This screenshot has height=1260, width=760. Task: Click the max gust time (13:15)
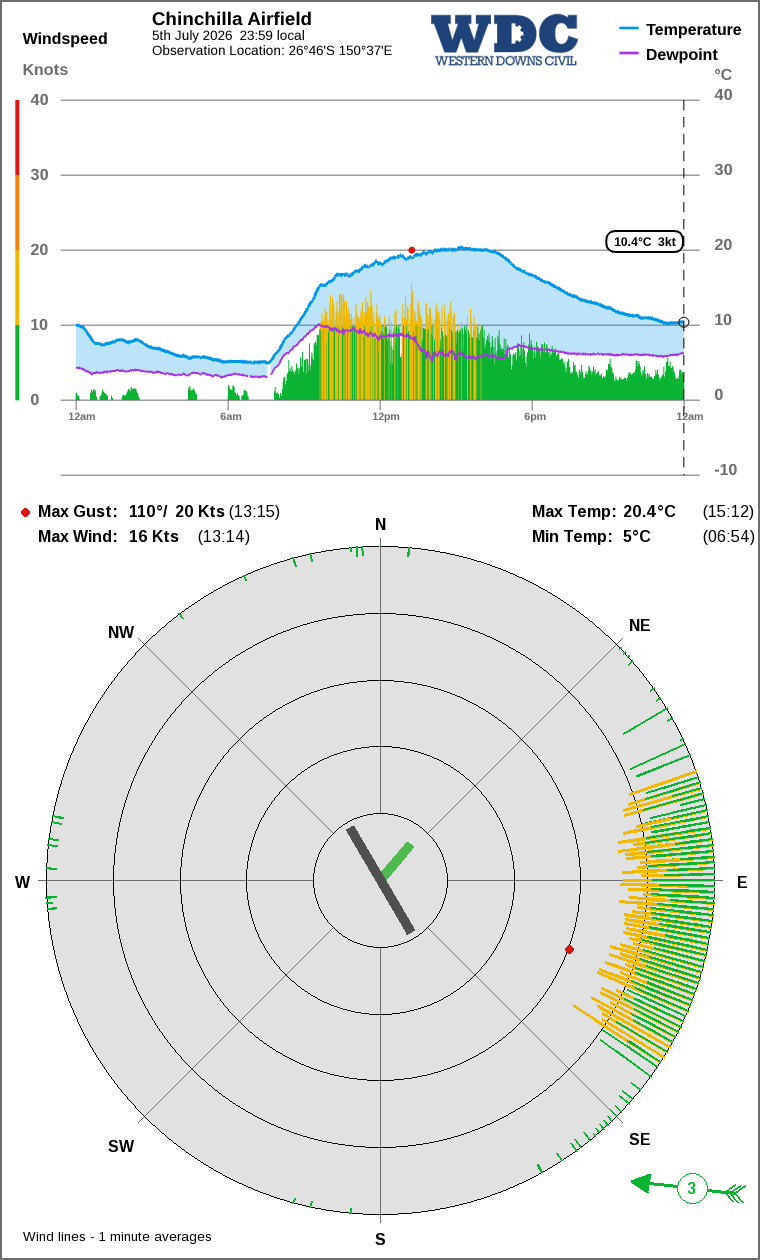255,511
